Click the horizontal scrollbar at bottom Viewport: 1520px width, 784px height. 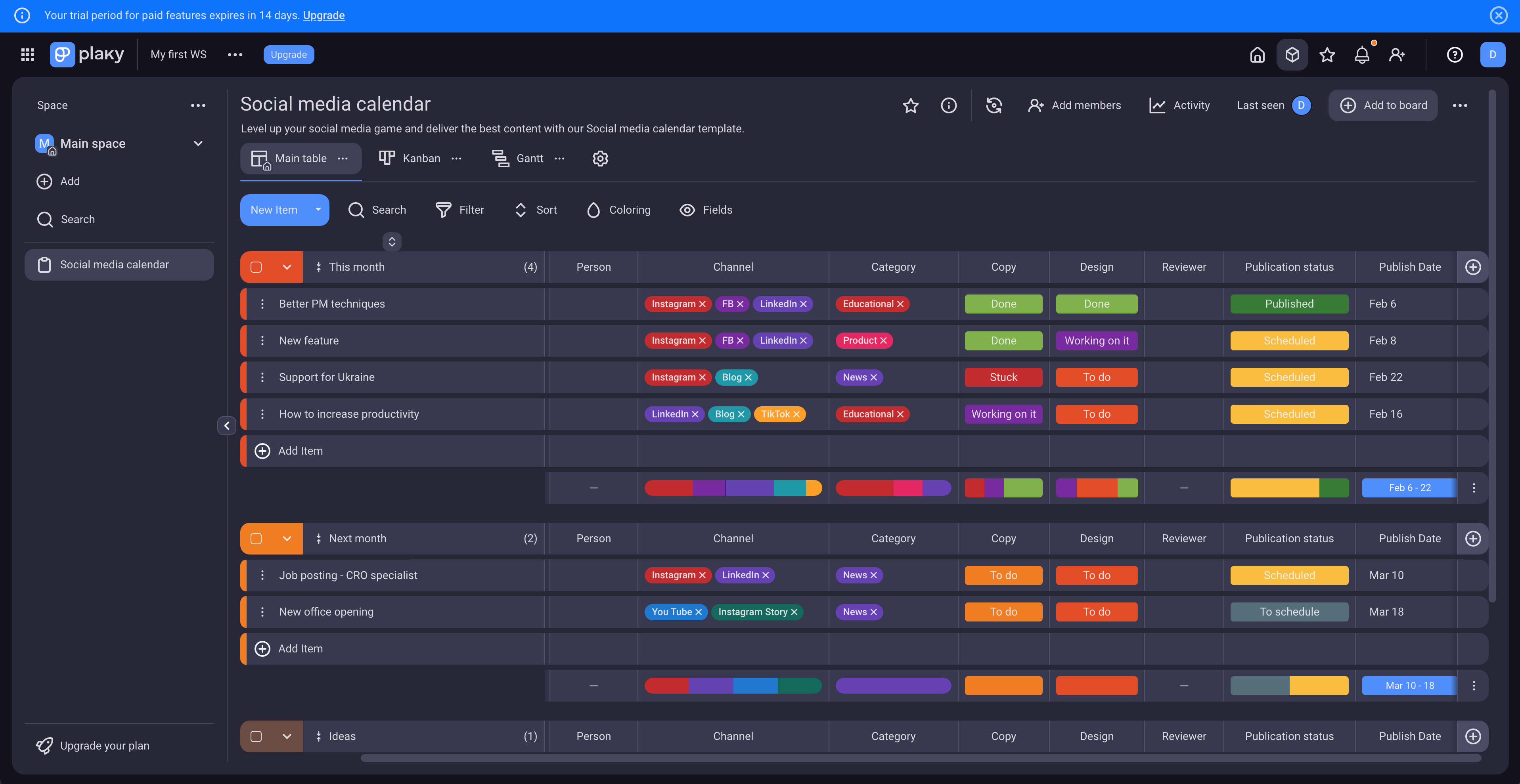coord(921,757)
